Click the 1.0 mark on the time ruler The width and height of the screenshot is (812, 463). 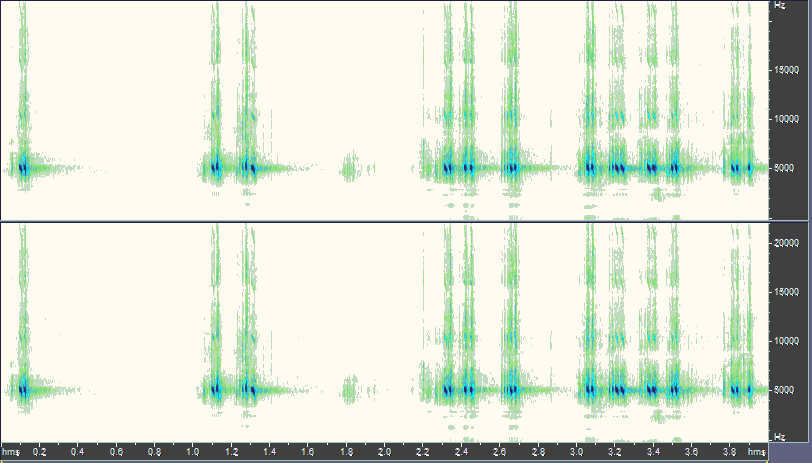click(x=193, y=452)
